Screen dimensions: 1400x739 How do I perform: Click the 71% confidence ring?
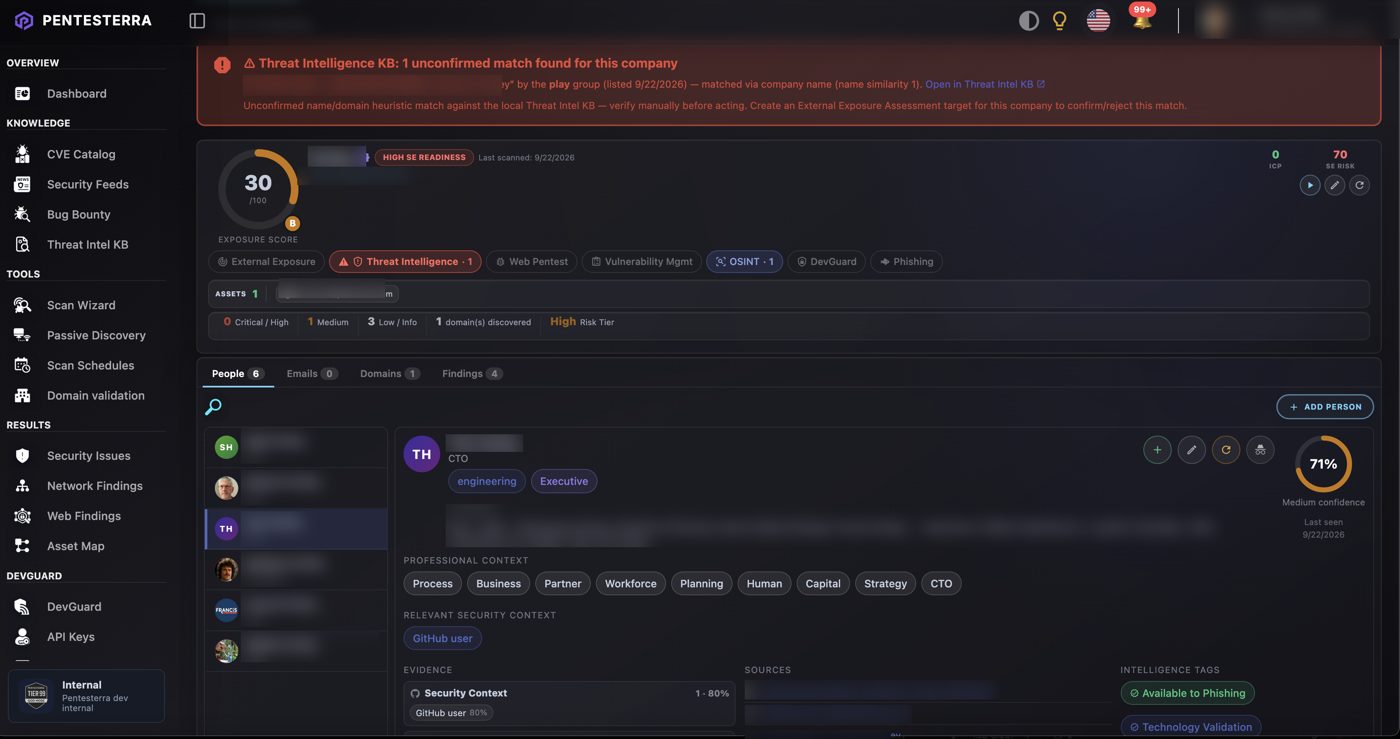pos(1323,464)
